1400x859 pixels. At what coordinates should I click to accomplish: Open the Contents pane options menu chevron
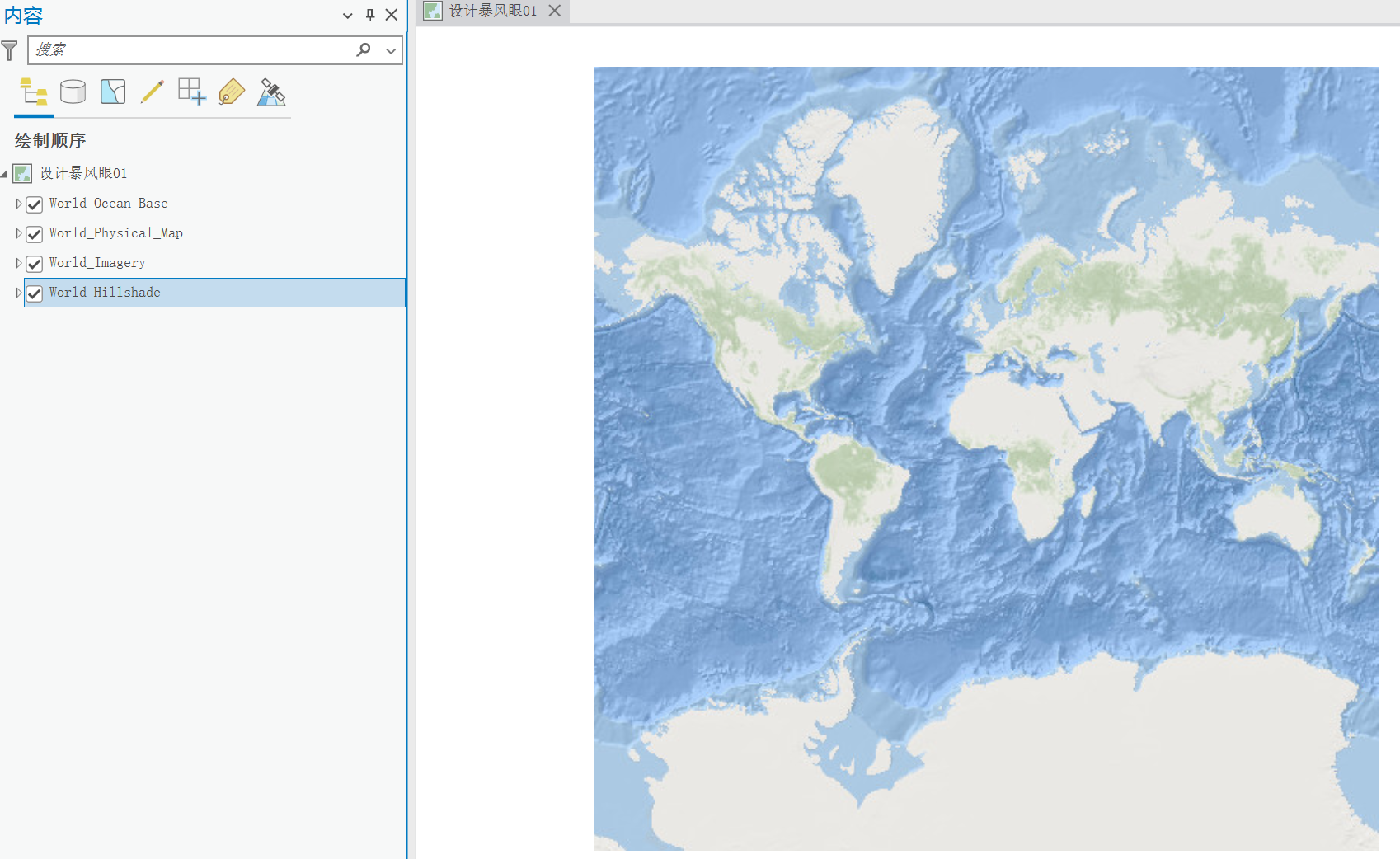[348, 15]
